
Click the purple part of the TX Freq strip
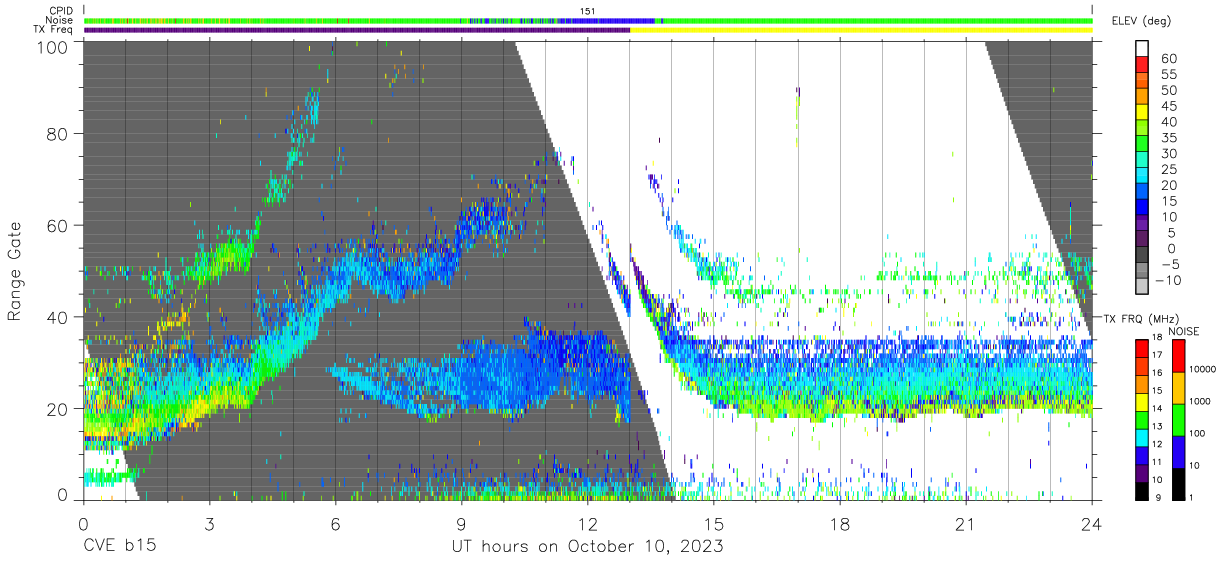click(357, 30)
